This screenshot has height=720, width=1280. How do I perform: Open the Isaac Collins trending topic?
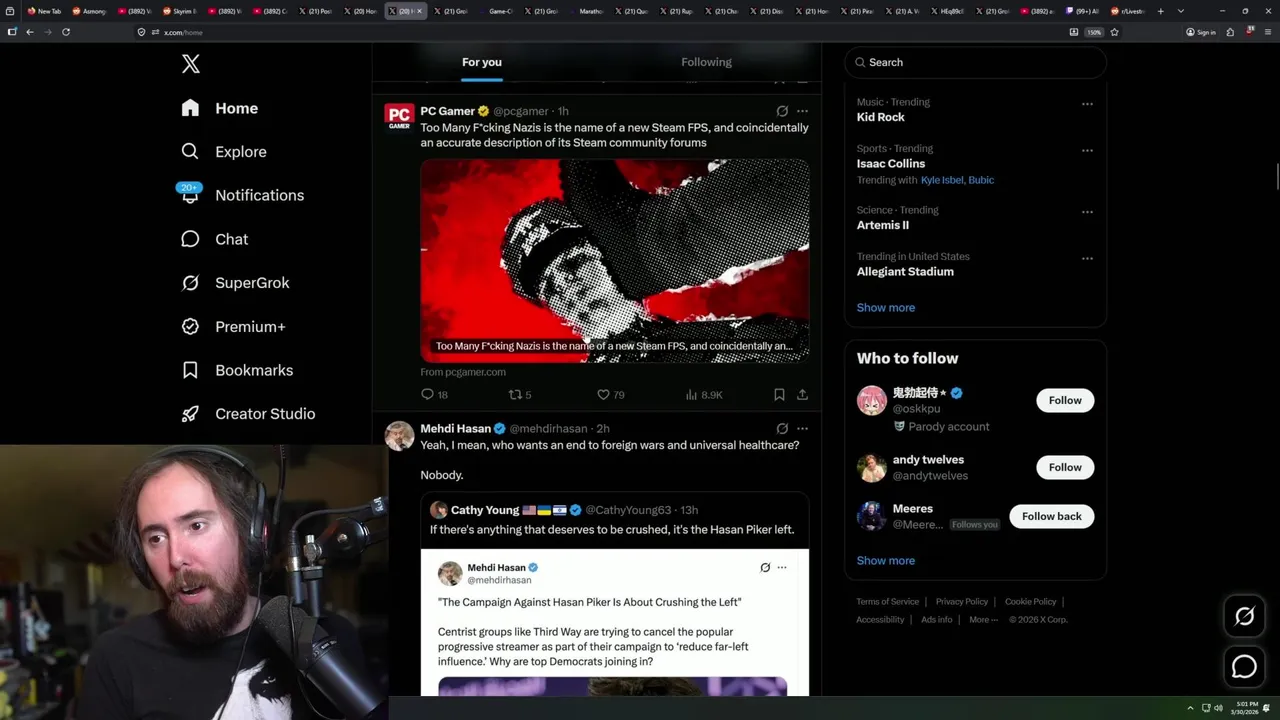click(x=891, y=164)
